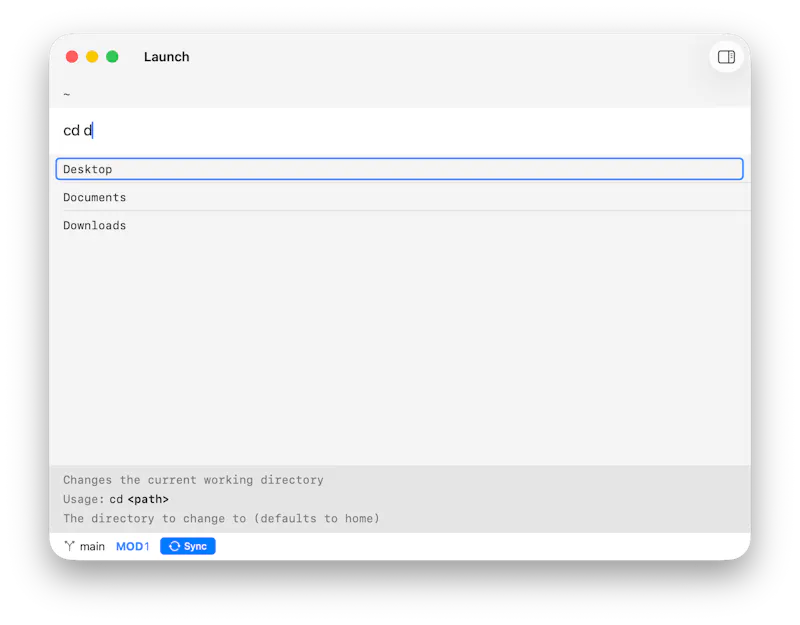Image resolution: width=800 pixels, height=625 pixels.
Task: Select the Documents suggestion
Action: pos(399,197)
